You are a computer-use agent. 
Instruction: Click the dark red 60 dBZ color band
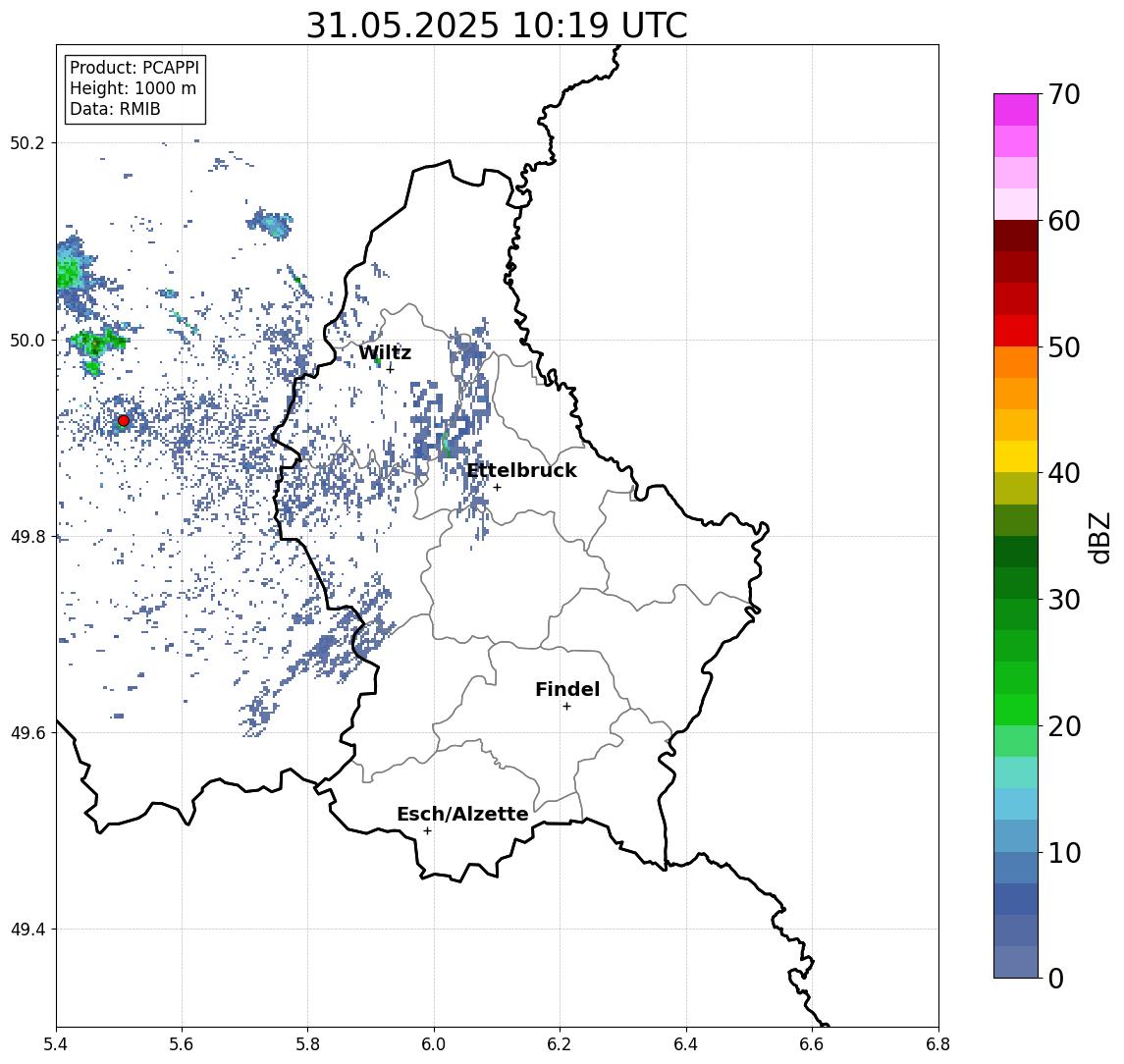pos(1016,236)
